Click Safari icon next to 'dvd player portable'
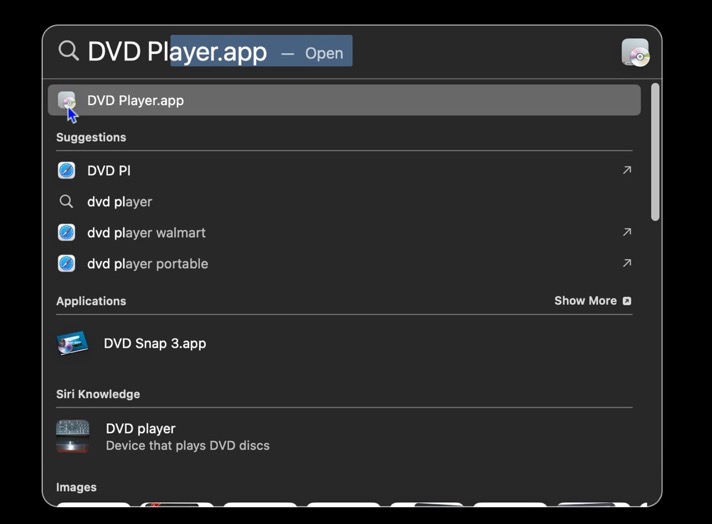712x524 pixels. click(67, 264)
